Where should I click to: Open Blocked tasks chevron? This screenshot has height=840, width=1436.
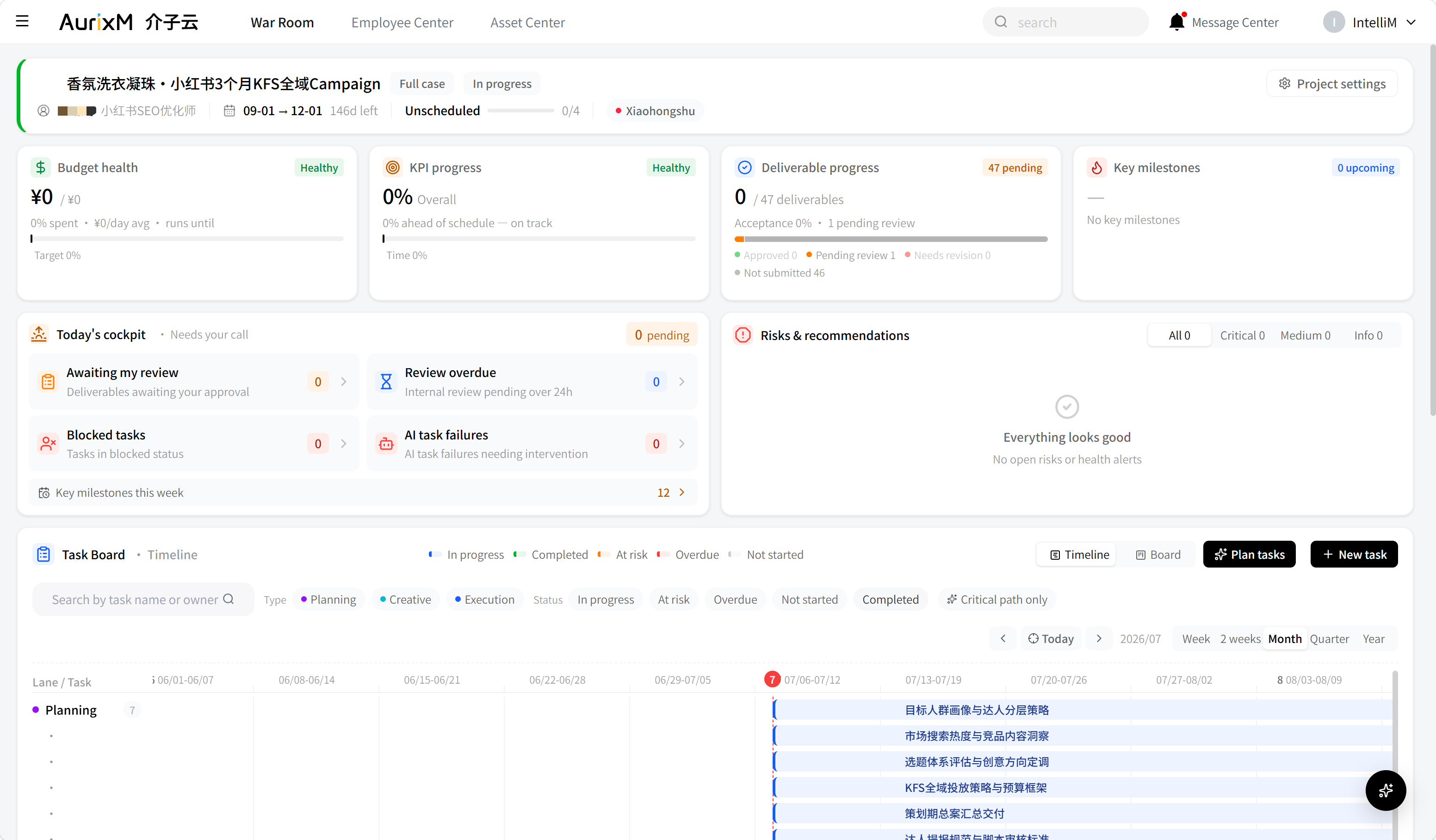(344, 444)
